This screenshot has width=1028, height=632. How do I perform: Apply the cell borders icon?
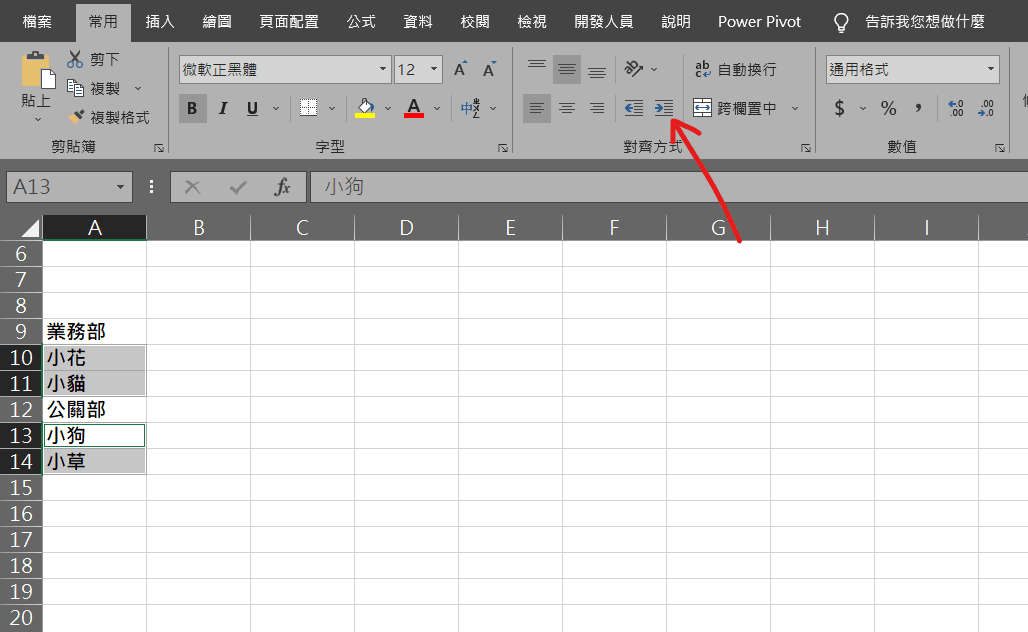(x=308, y=108)
